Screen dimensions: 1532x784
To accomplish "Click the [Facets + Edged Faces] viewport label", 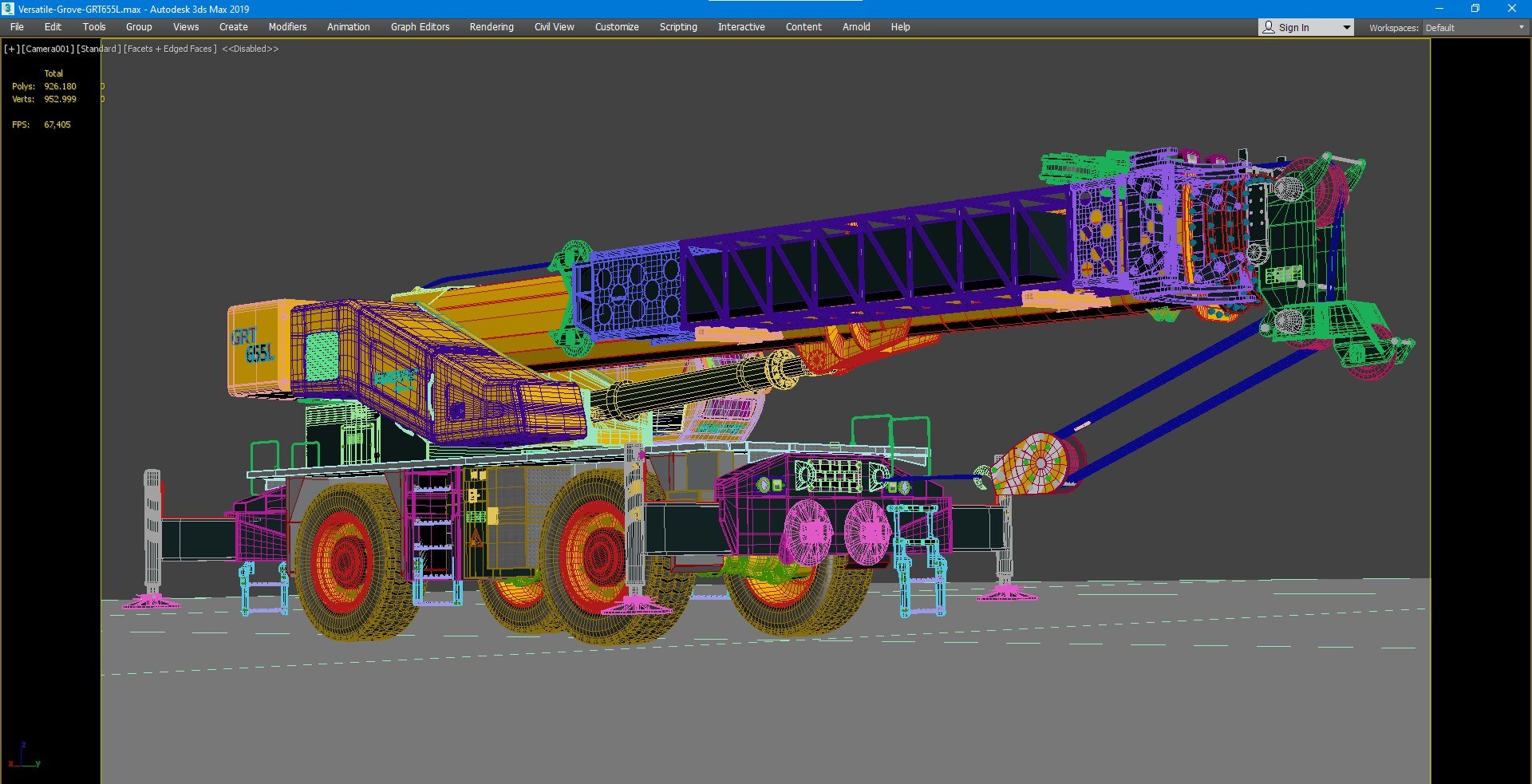I will coord(170,49).
